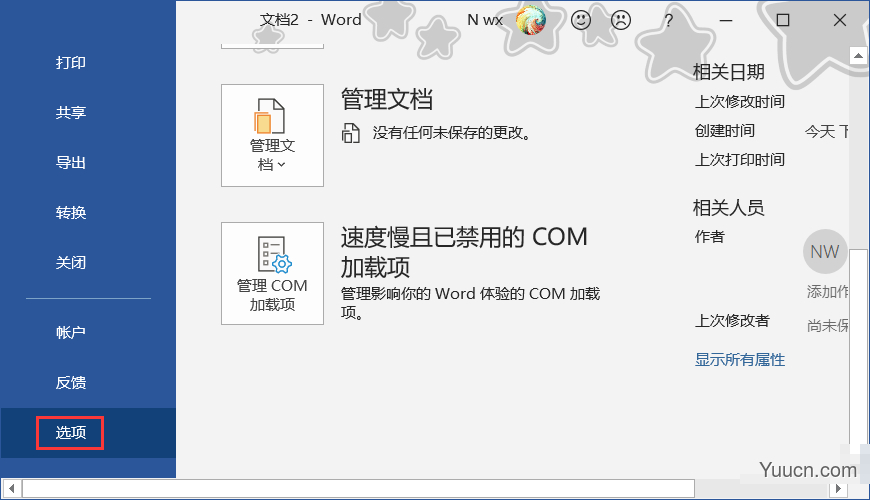Click the 'N wx' account name
The width and height of the screenshot is (870, 500).
click(485, 20)
